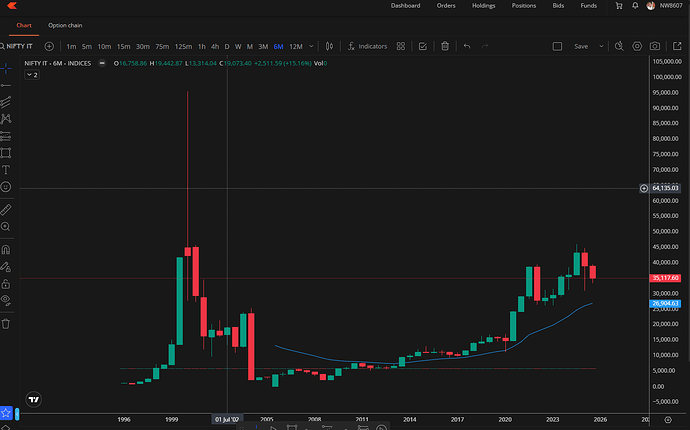Select the Text drawing tool

6,170
